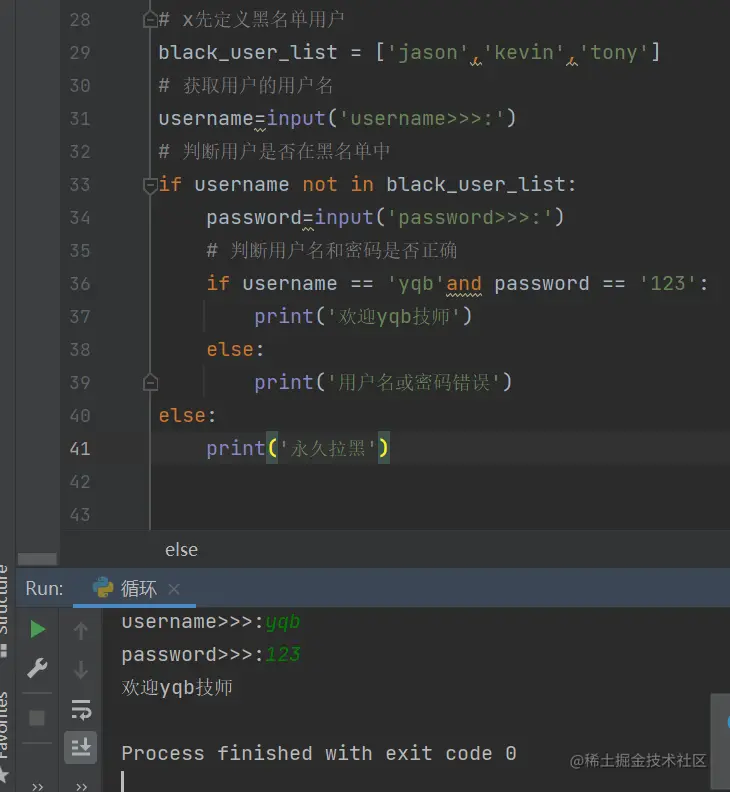Click 'password=input' on line 34

coord(290,218)
